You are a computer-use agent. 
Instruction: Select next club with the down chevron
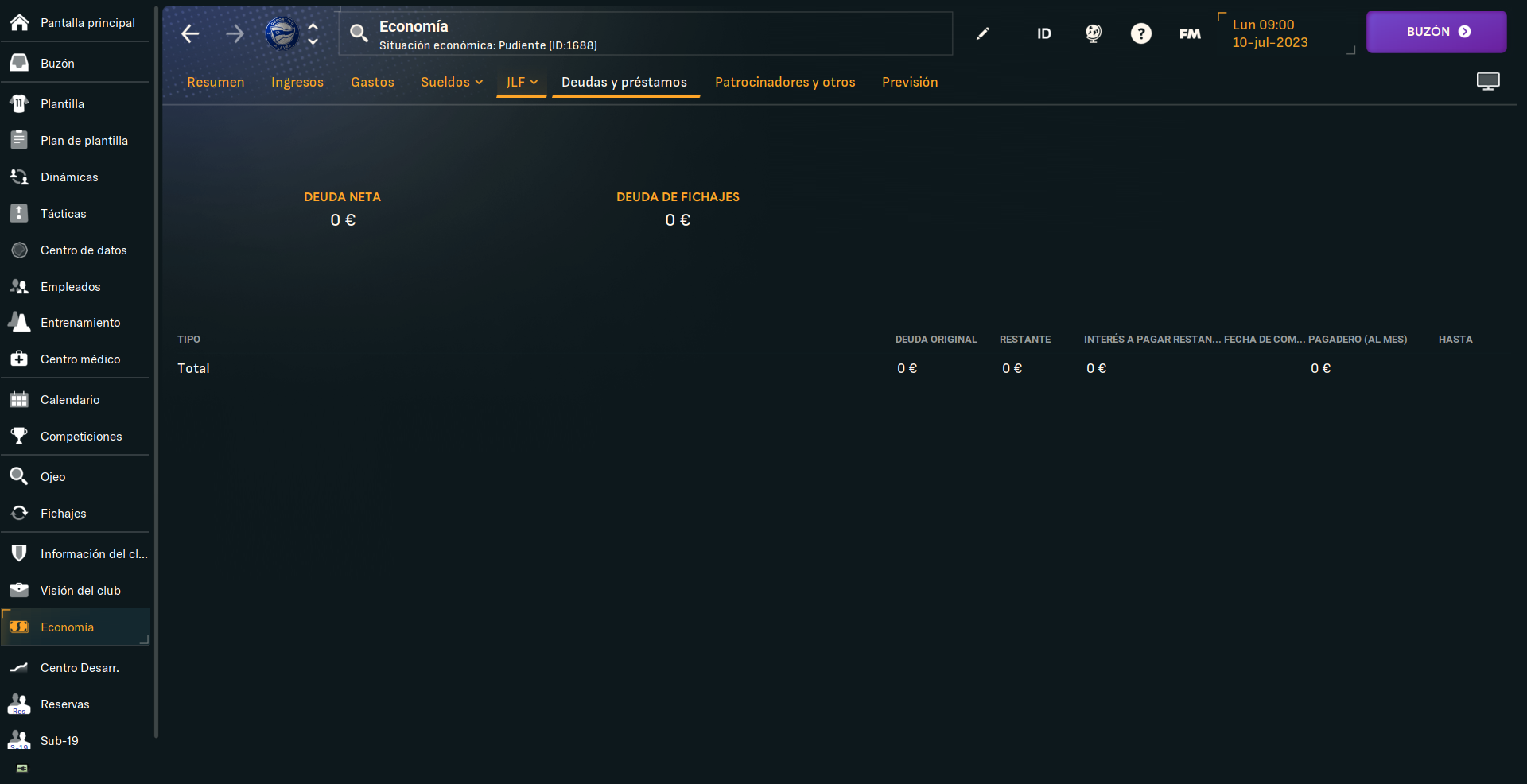(x=313, y=41)
